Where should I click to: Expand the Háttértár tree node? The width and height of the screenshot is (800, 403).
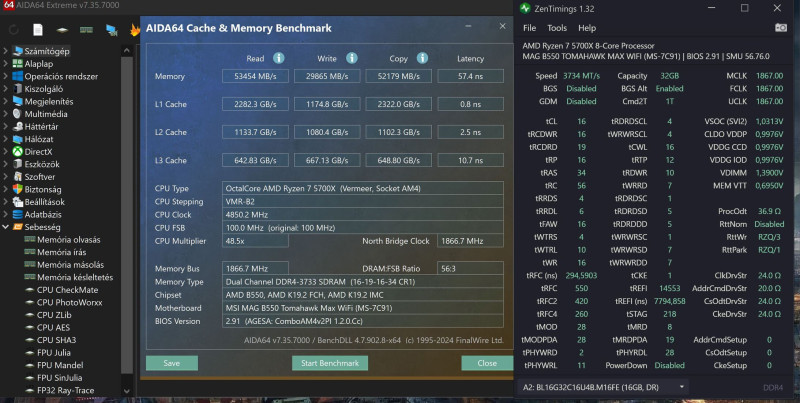pos(6,127)
